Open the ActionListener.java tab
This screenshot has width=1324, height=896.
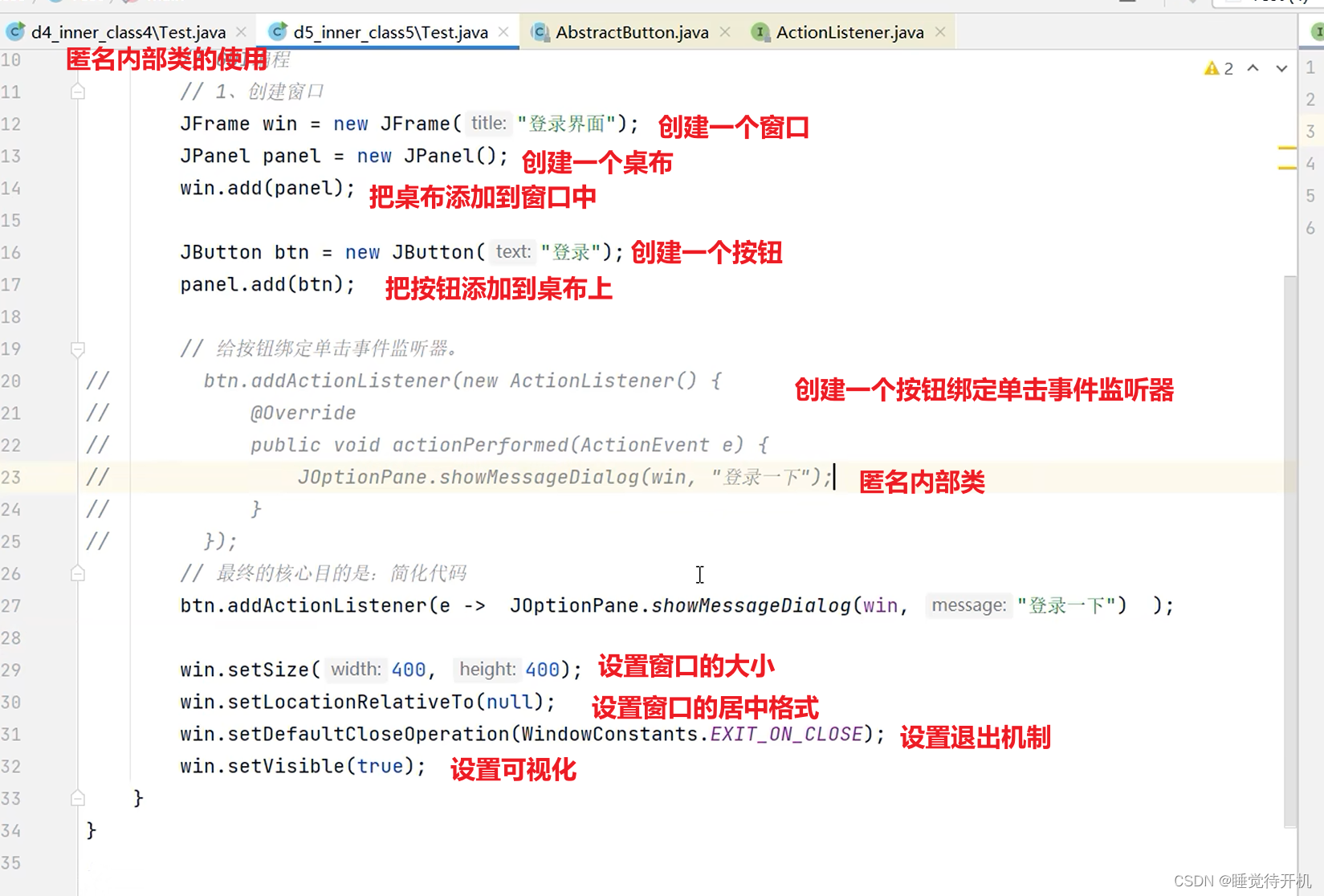(x=849, y=32)
